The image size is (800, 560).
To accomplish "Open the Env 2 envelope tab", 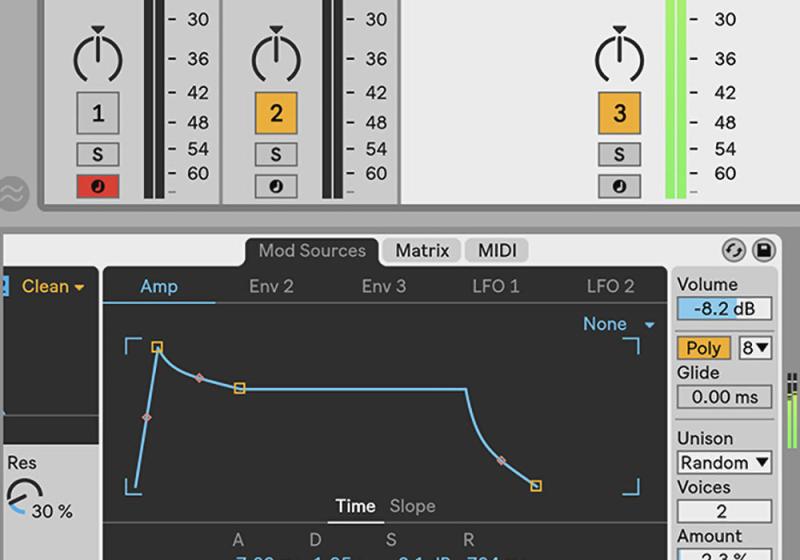I will (271, 286).
